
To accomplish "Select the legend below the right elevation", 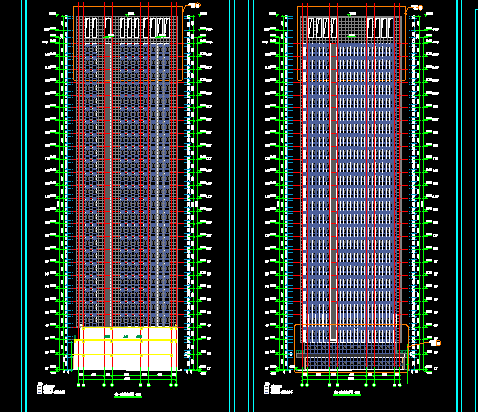I will pyautogui.click(x=278, y=388).
